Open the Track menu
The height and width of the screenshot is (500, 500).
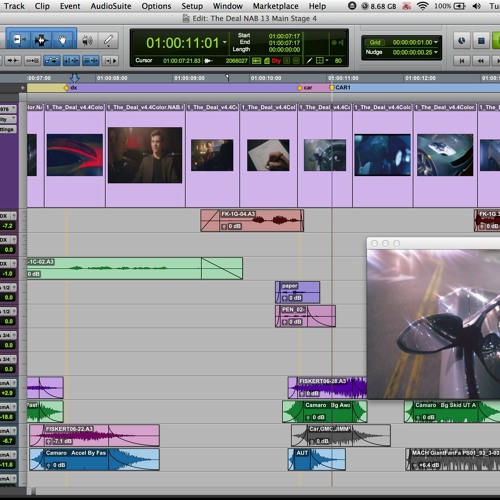coord(14,6)
